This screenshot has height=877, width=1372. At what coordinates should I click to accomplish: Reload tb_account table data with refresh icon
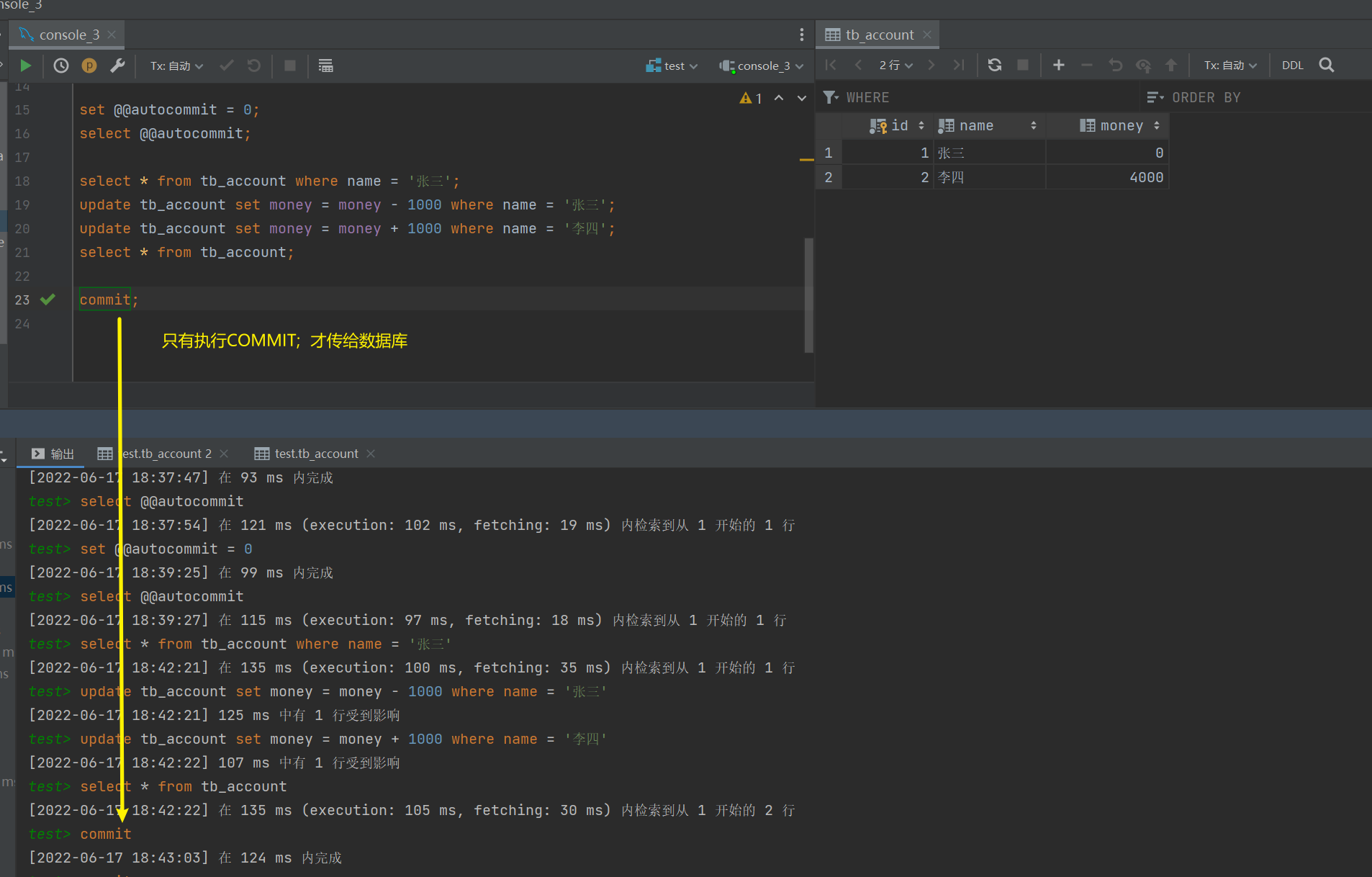995,65
